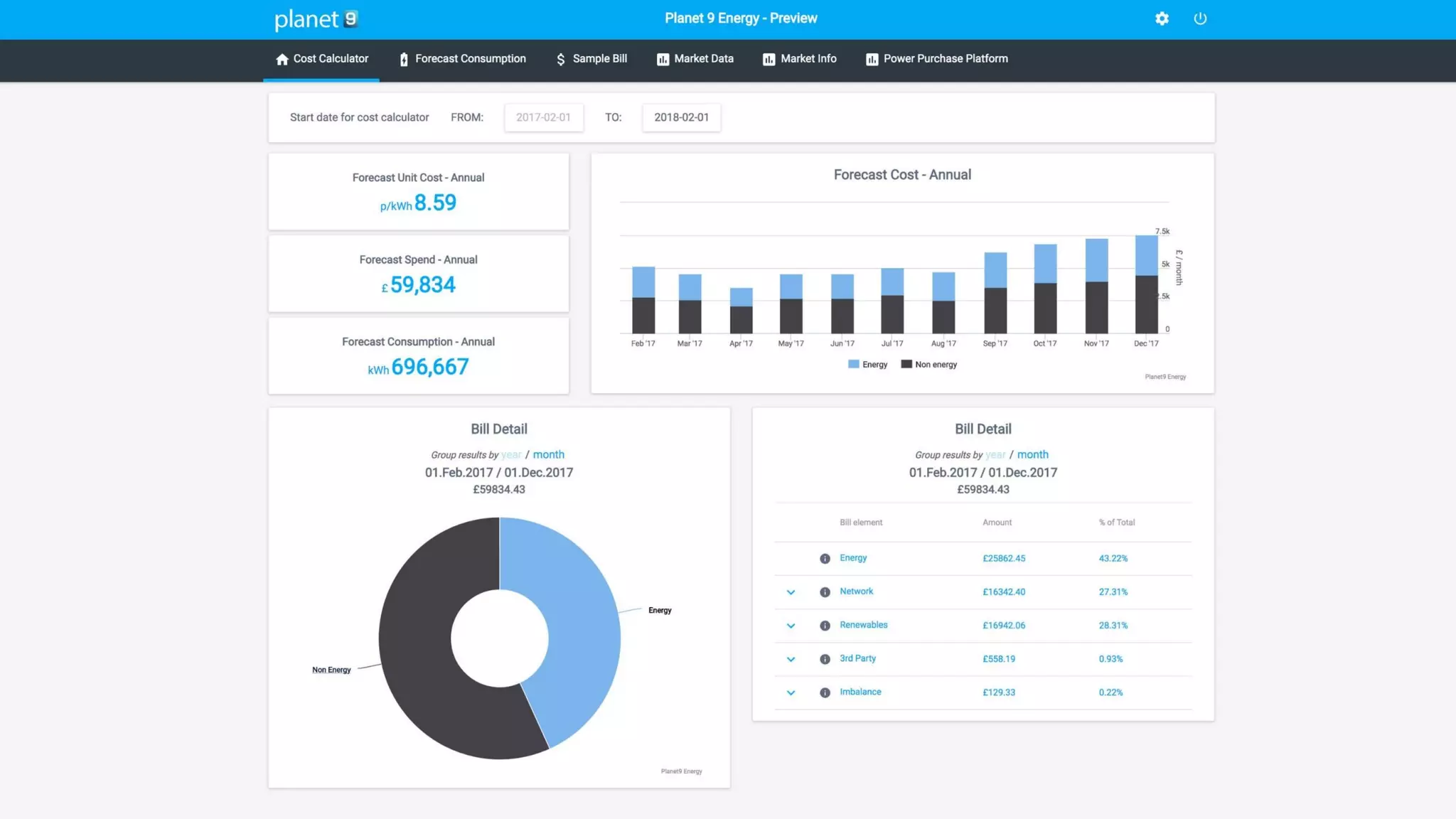Click the info icon beside Imbalance

[x=825, y=692]
